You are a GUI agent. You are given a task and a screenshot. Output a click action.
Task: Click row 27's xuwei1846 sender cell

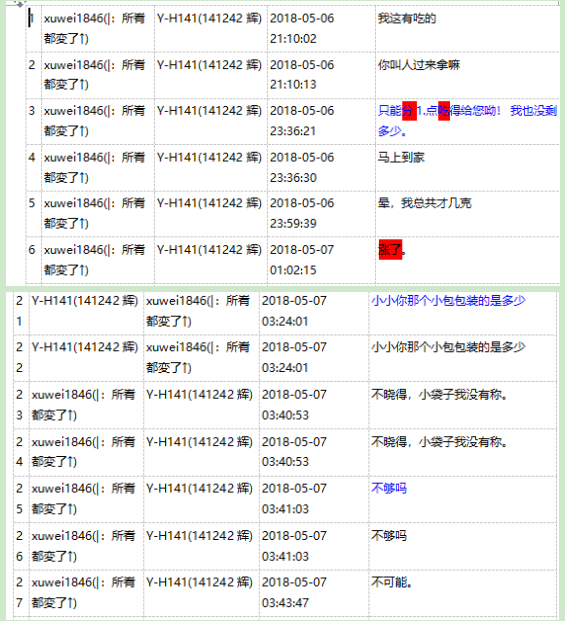[86, 592]
